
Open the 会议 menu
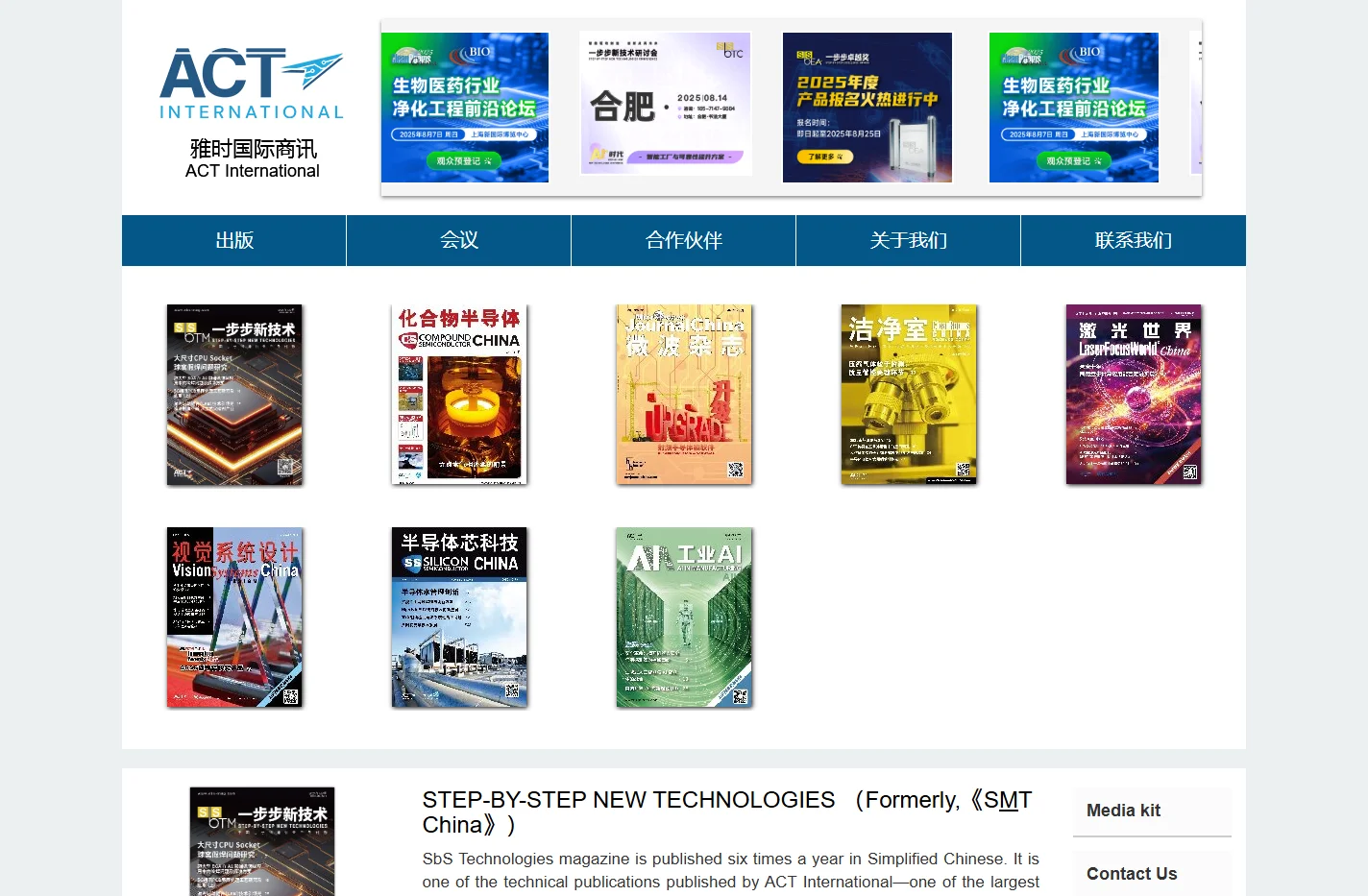click(459, 240)
